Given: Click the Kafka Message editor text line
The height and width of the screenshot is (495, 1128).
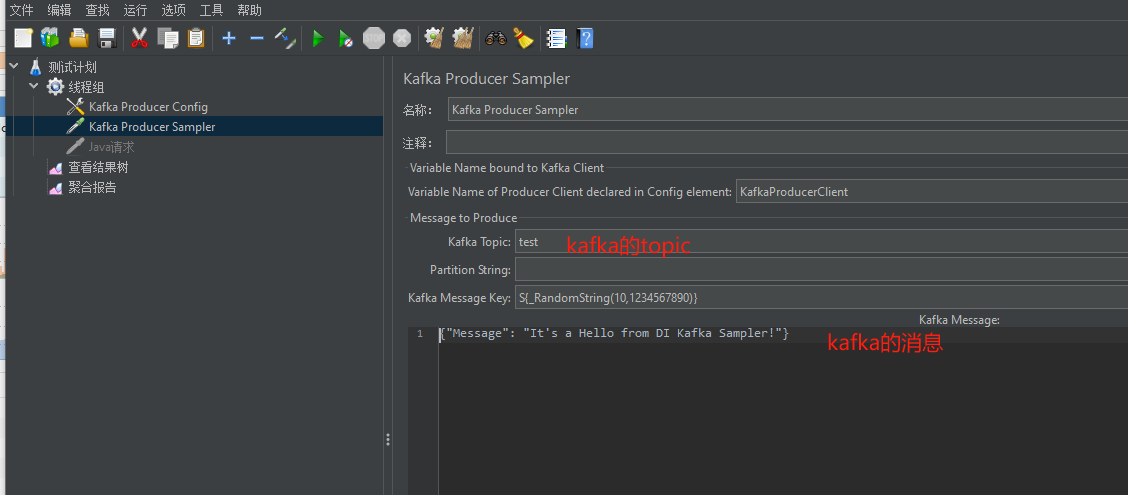Looking at the screenshot, I should pos(614,334).
